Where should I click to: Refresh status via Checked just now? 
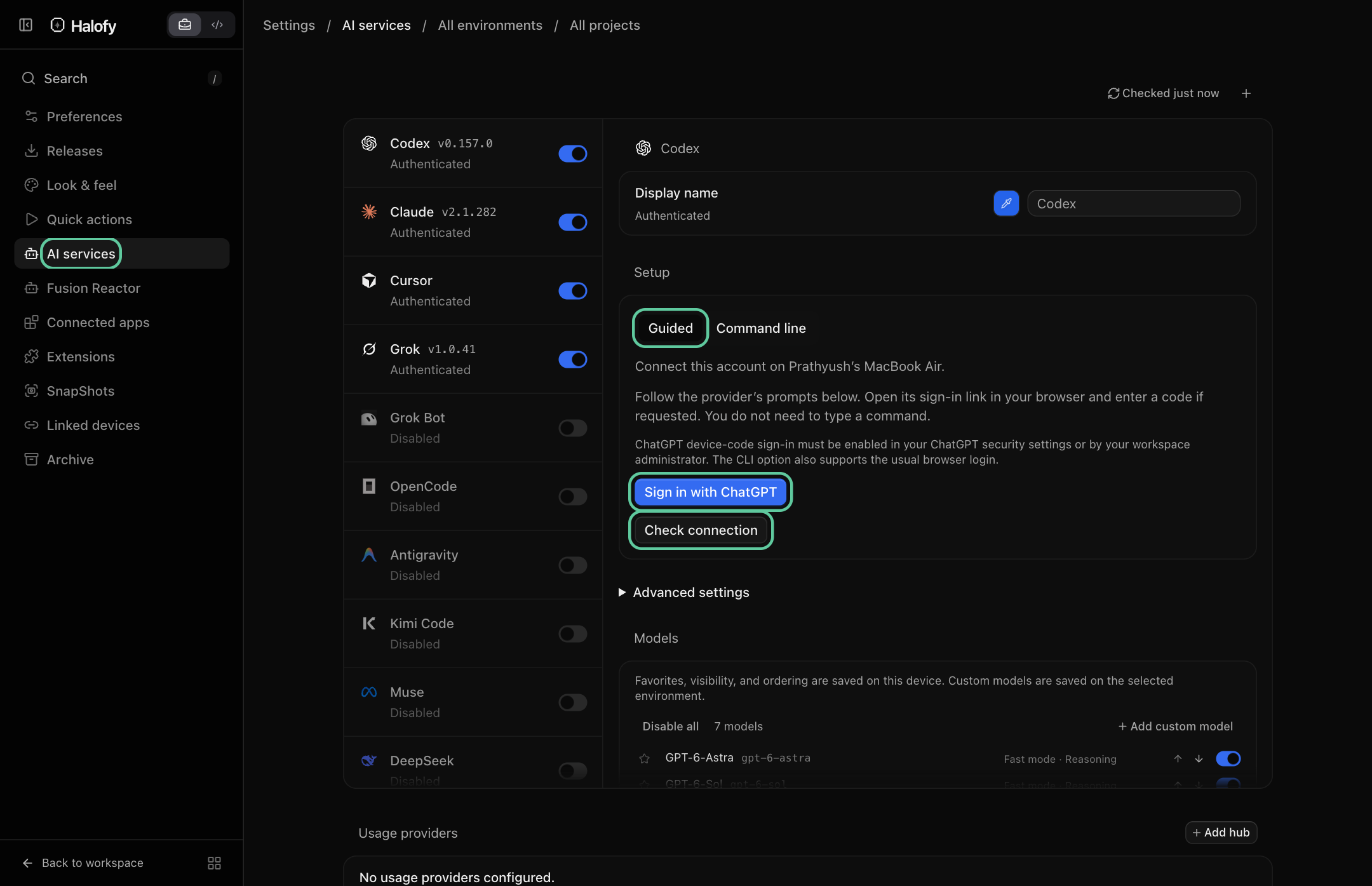1163,93
